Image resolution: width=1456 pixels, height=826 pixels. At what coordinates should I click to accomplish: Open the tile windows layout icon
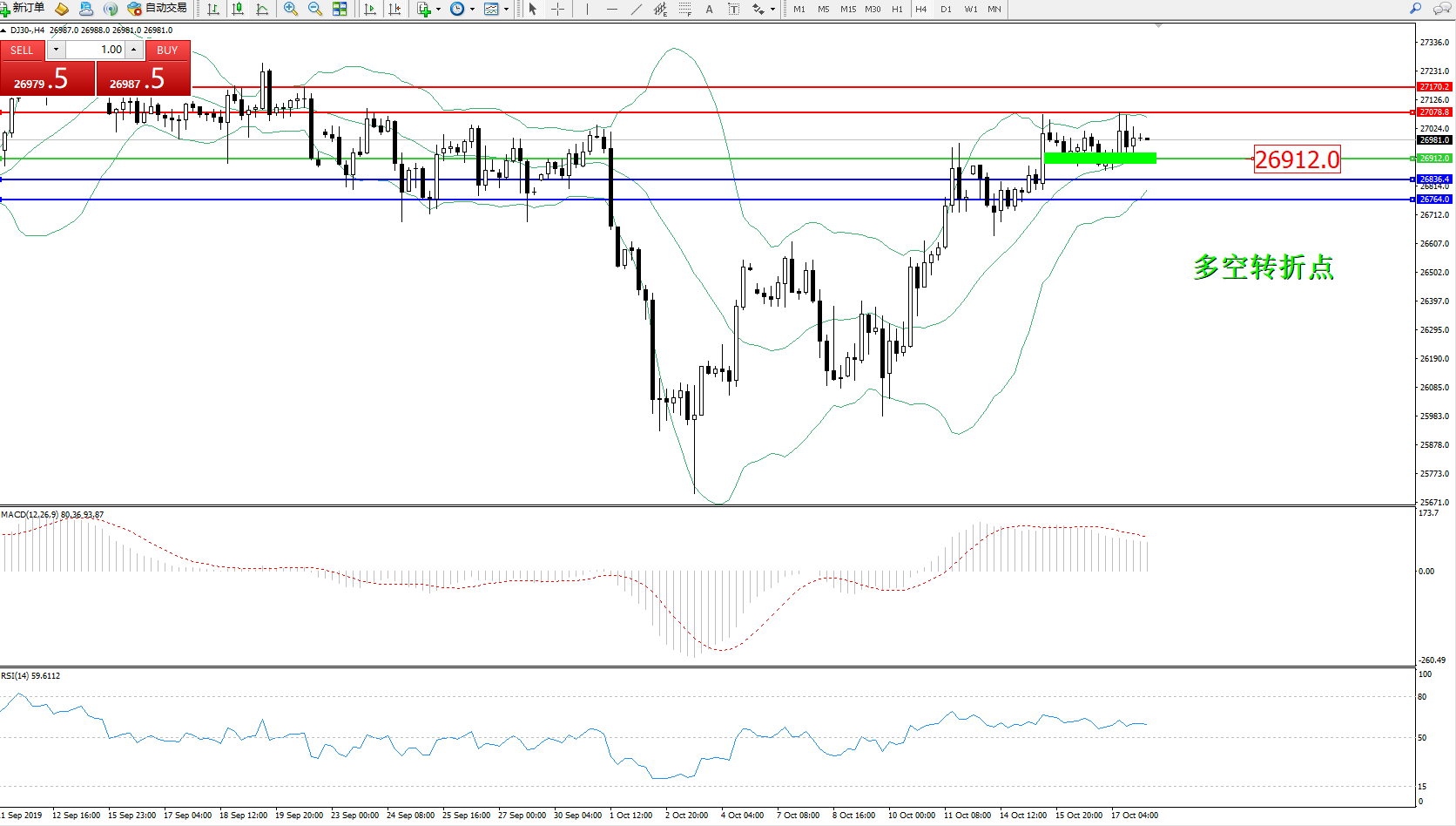[340, 9]
